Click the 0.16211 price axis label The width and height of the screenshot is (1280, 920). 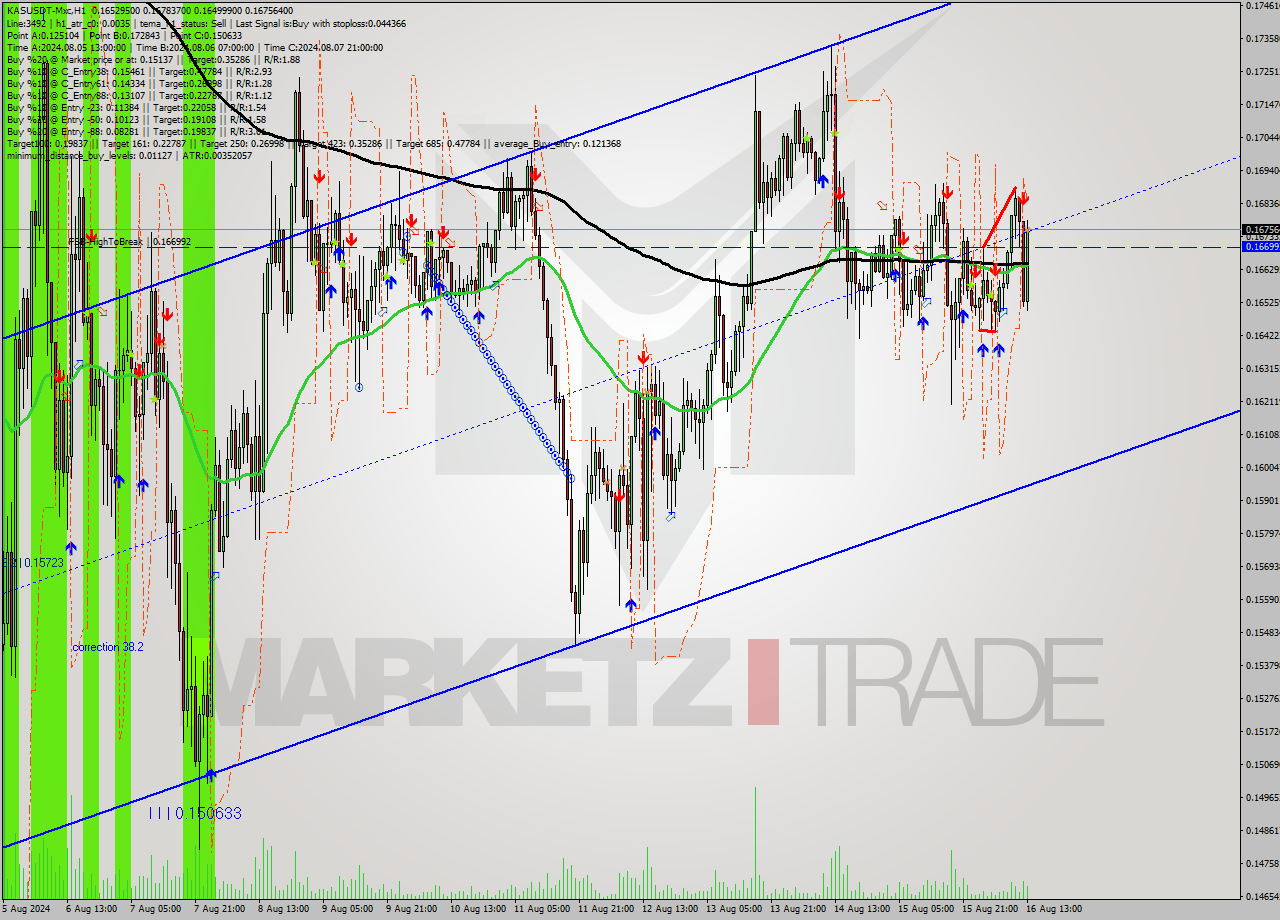pyautogui.click(x=1262, y=402)
